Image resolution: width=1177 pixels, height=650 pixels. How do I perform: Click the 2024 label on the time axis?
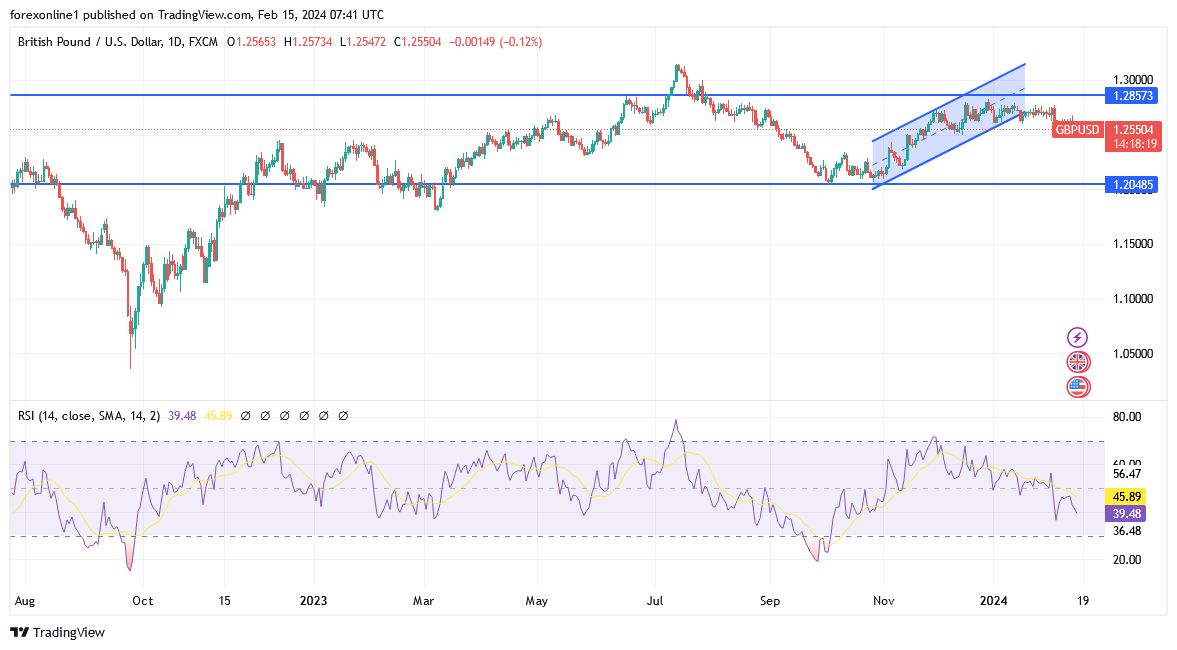(x=994, y=601)
